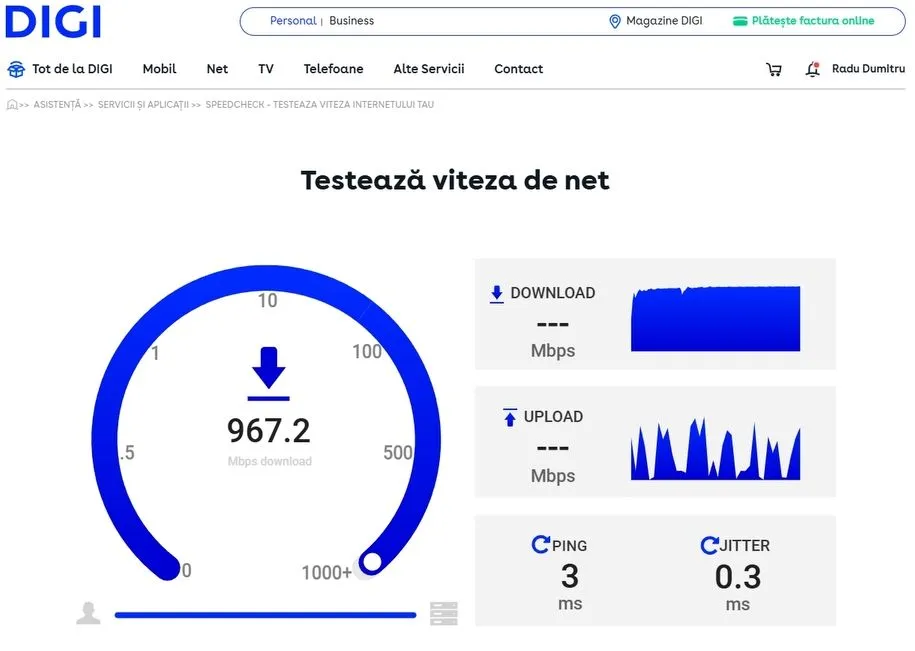This screenshot has width=915, height=651.
Task: Click the server icon below gauge
Action: click(x=444, y=613)
